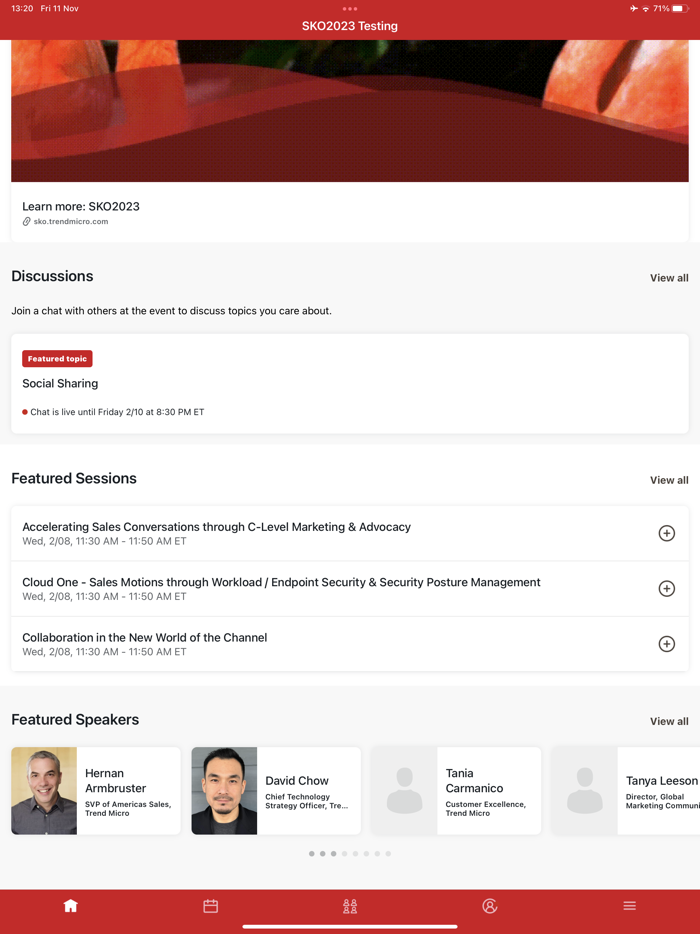
Task: Open Tanya Leeson speaker card
Action: [626, 790]
